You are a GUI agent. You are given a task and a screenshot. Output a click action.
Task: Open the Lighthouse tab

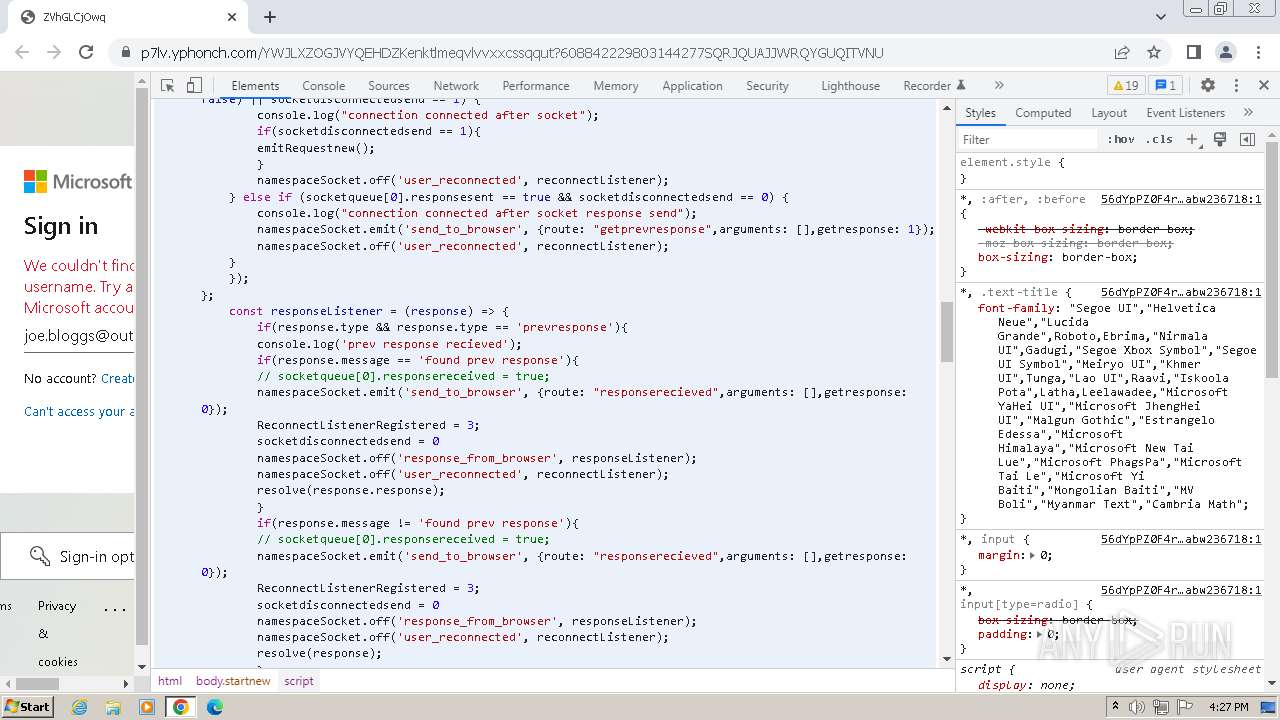point(851,86)
